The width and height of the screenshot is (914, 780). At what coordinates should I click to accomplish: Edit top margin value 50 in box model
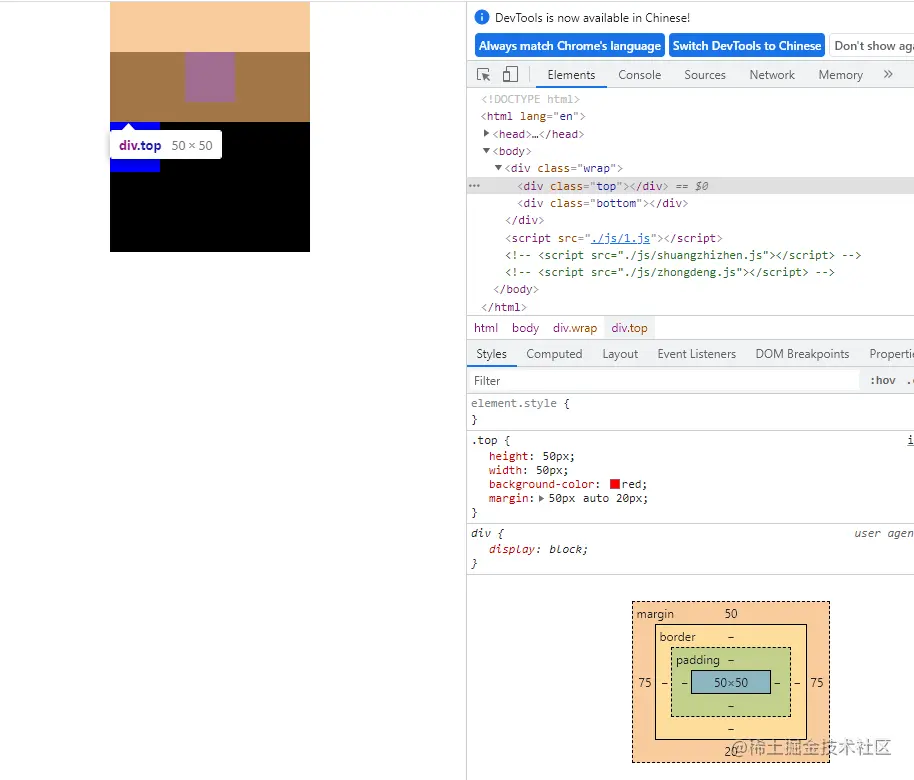731,613
